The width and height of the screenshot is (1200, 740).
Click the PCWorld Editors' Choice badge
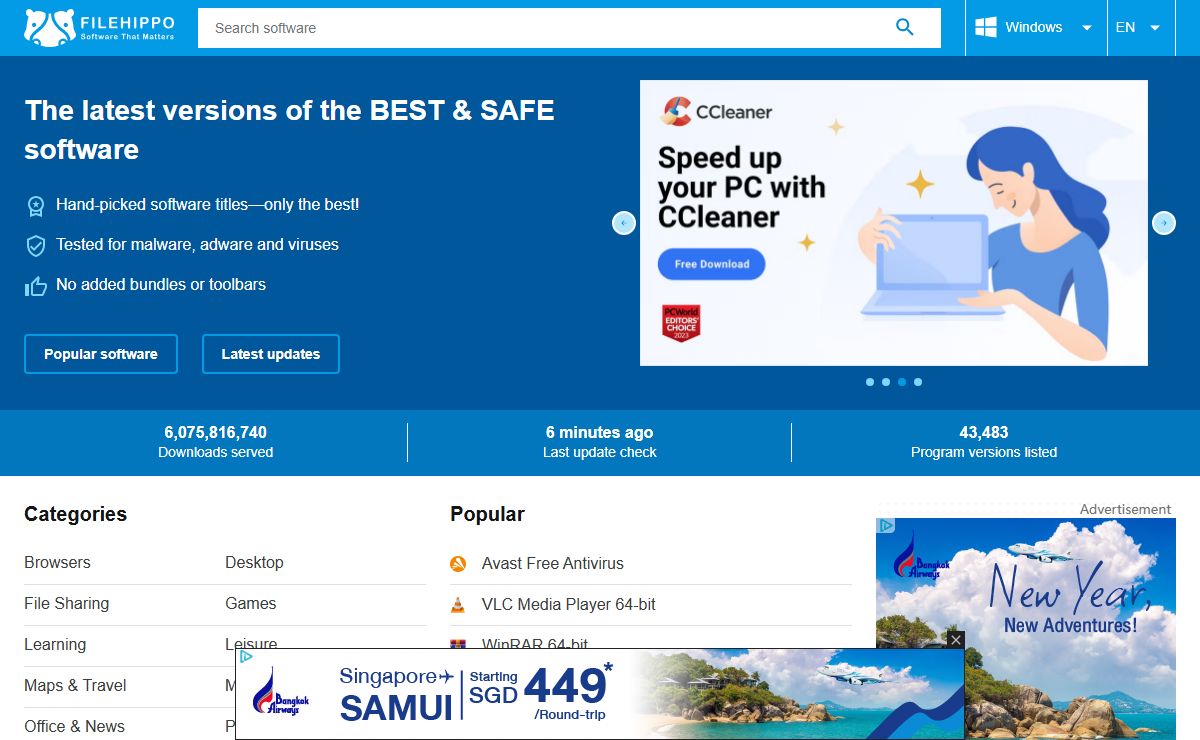[681, 324]
